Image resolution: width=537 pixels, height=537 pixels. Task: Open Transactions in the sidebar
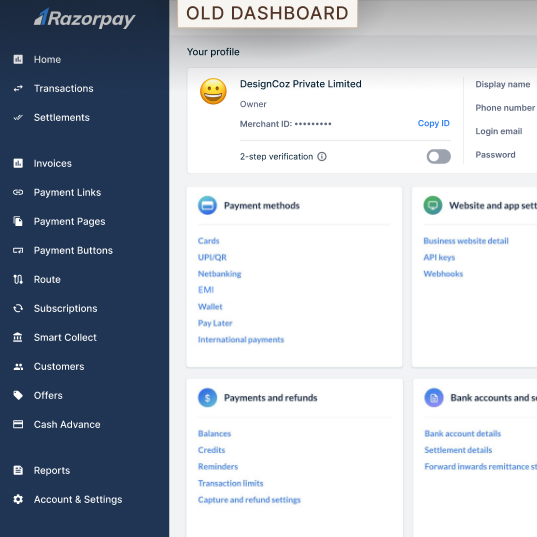63,88
